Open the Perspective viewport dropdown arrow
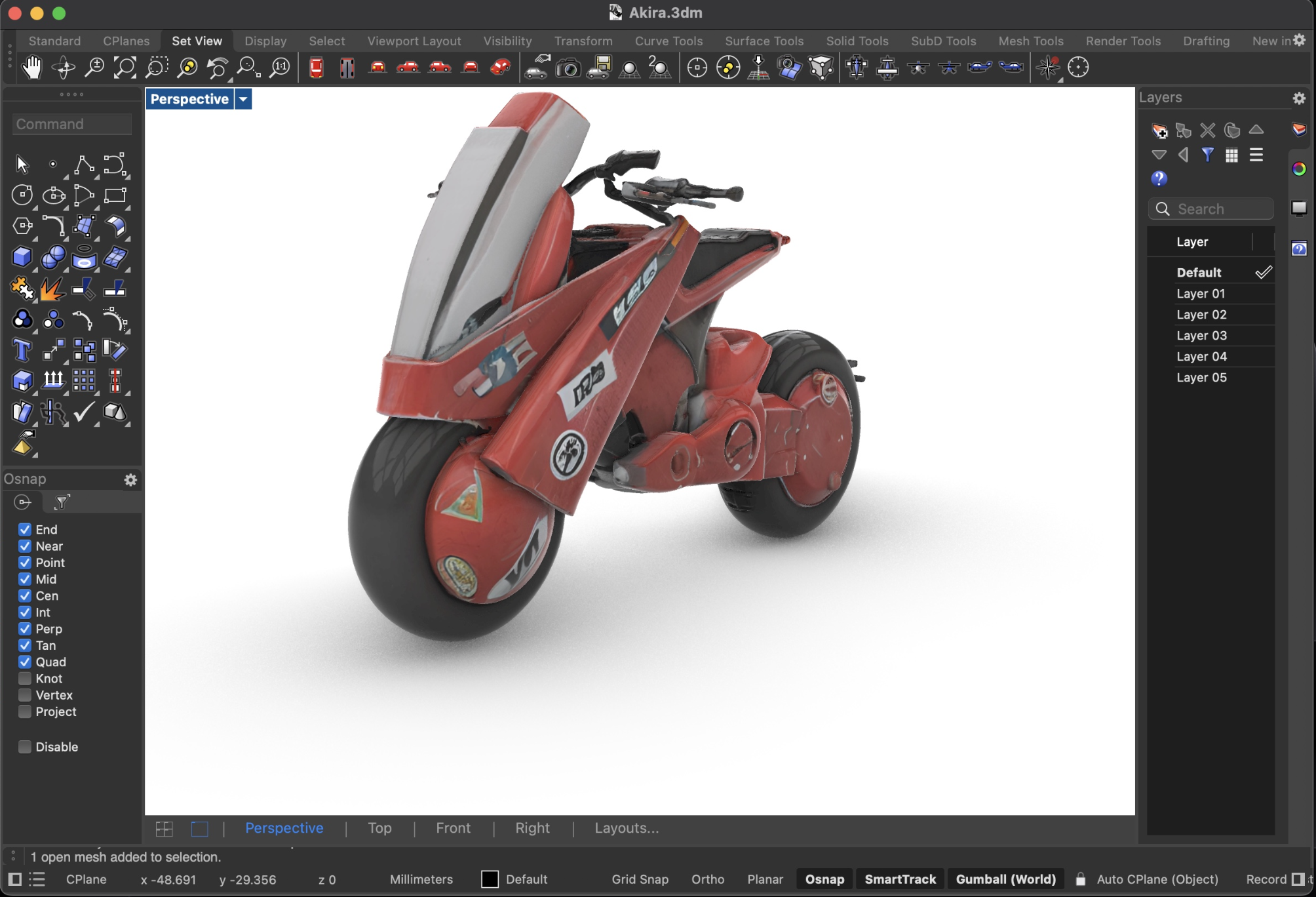1316x897 pixels. point(243,99)
